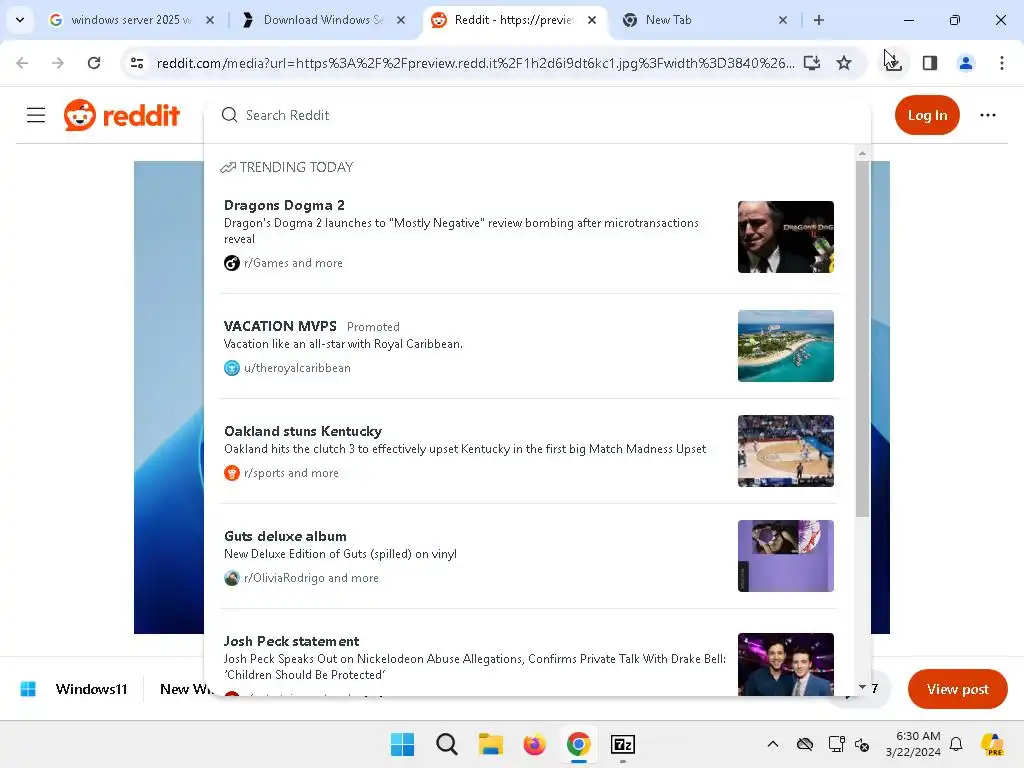Click the Windows11 community icon
This screenshot has height=768, width=1024.
[28, 689]
